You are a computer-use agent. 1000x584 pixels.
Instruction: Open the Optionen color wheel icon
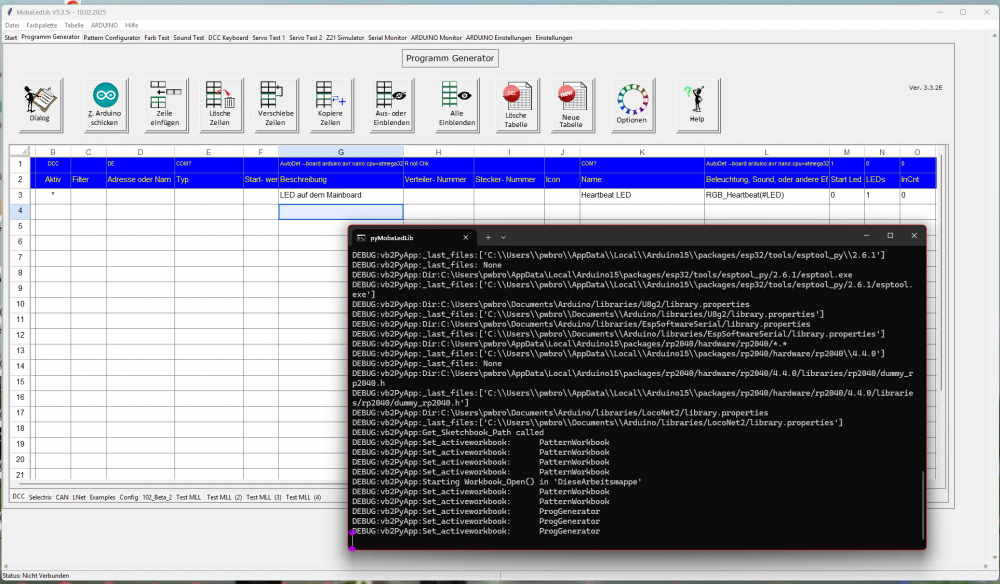click(633, 105)
